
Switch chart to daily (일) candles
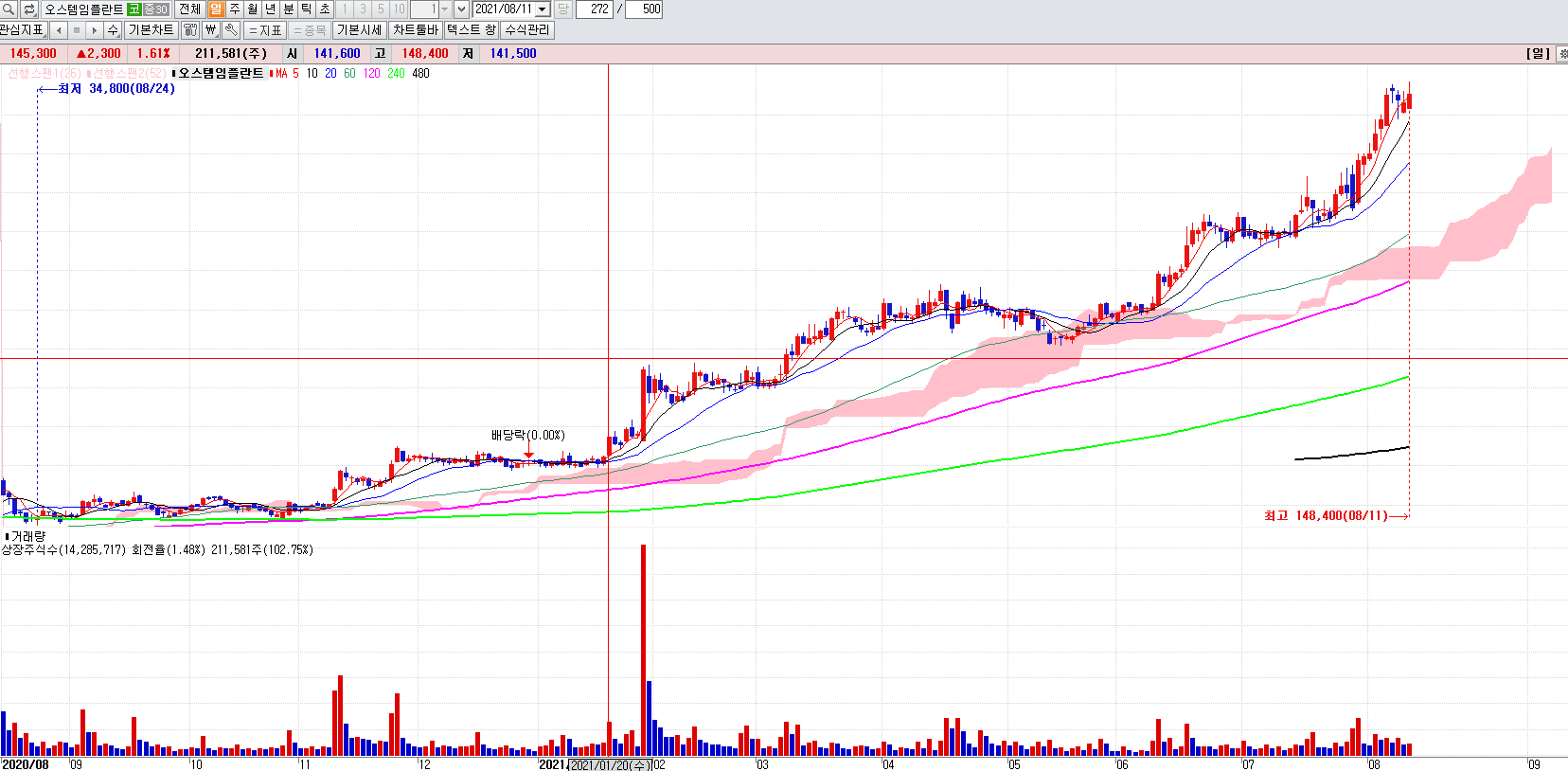(216, 9)
